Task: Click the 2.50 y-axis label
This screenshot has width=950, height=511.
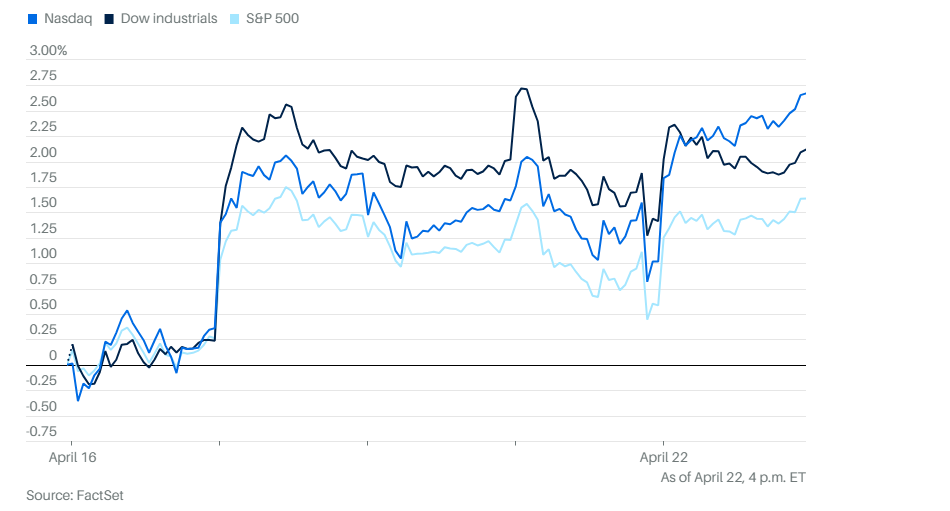Action: click(43, 102)
